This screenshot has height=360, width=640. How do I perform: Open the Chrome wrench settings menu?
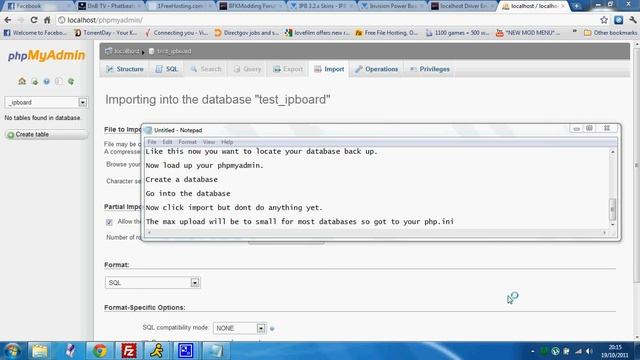(x=633, y=20)
